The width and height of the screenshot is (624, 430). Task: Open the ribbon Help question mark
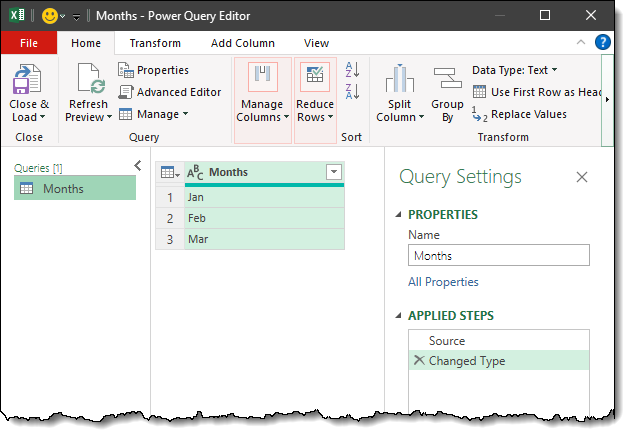(603, 42)
